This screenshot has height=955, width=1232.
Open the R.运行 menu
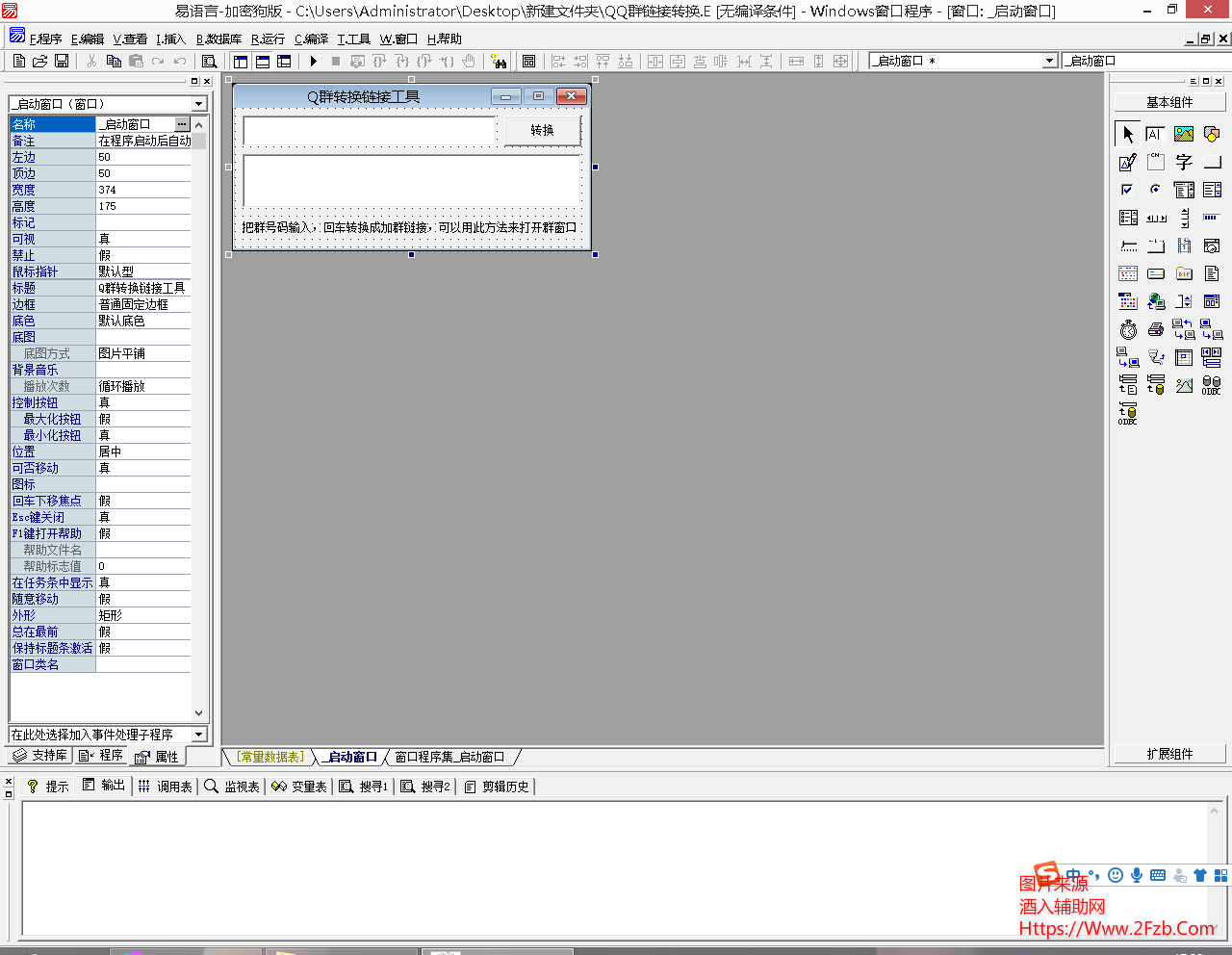(268, 39)
